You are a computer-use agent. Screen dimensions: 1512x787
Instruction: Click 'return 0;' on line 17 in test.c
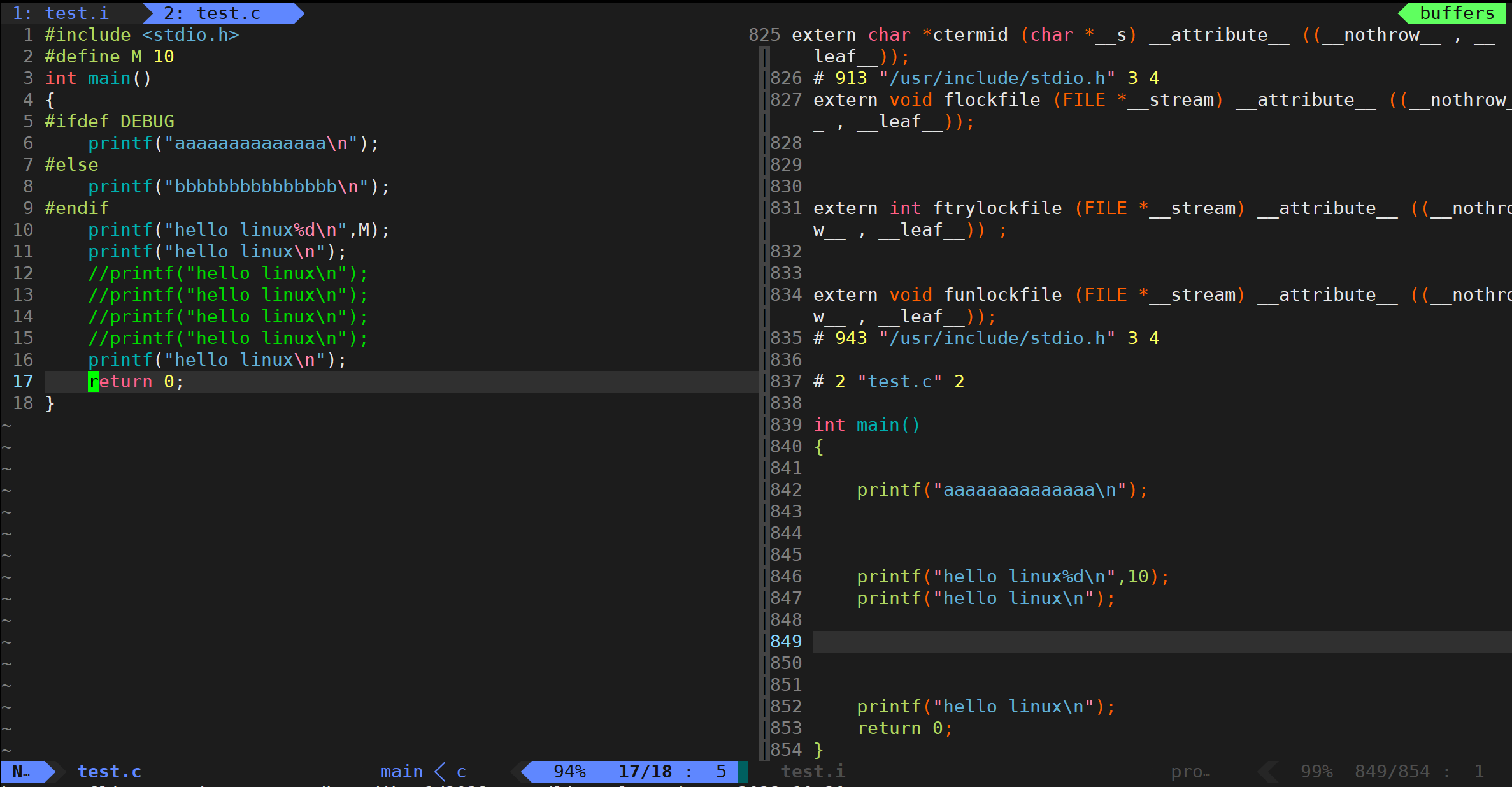[136, 382]
